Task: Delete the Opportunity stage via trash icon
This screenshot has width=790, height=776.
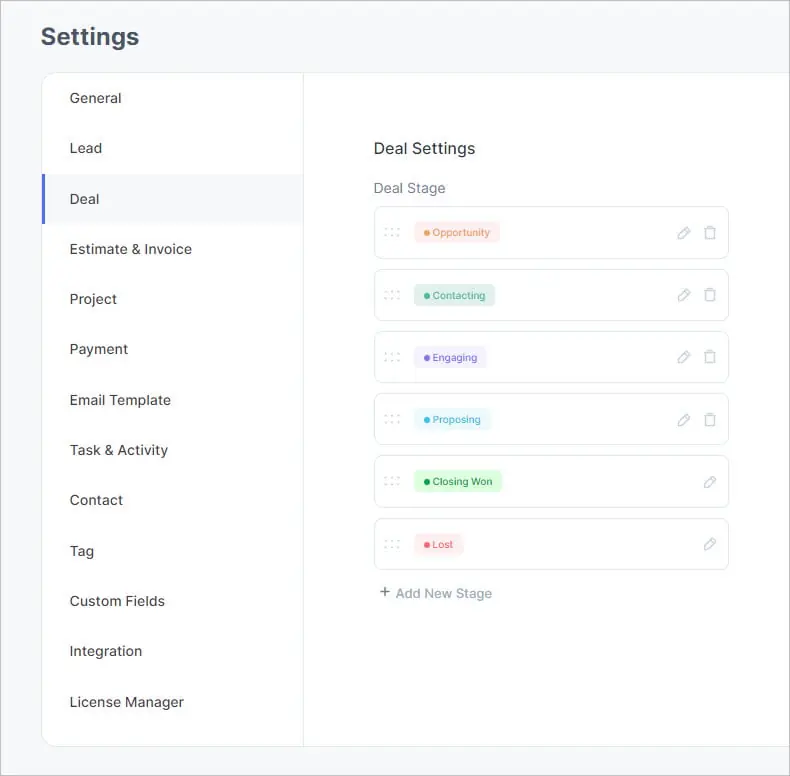Action: coord(710,233)
